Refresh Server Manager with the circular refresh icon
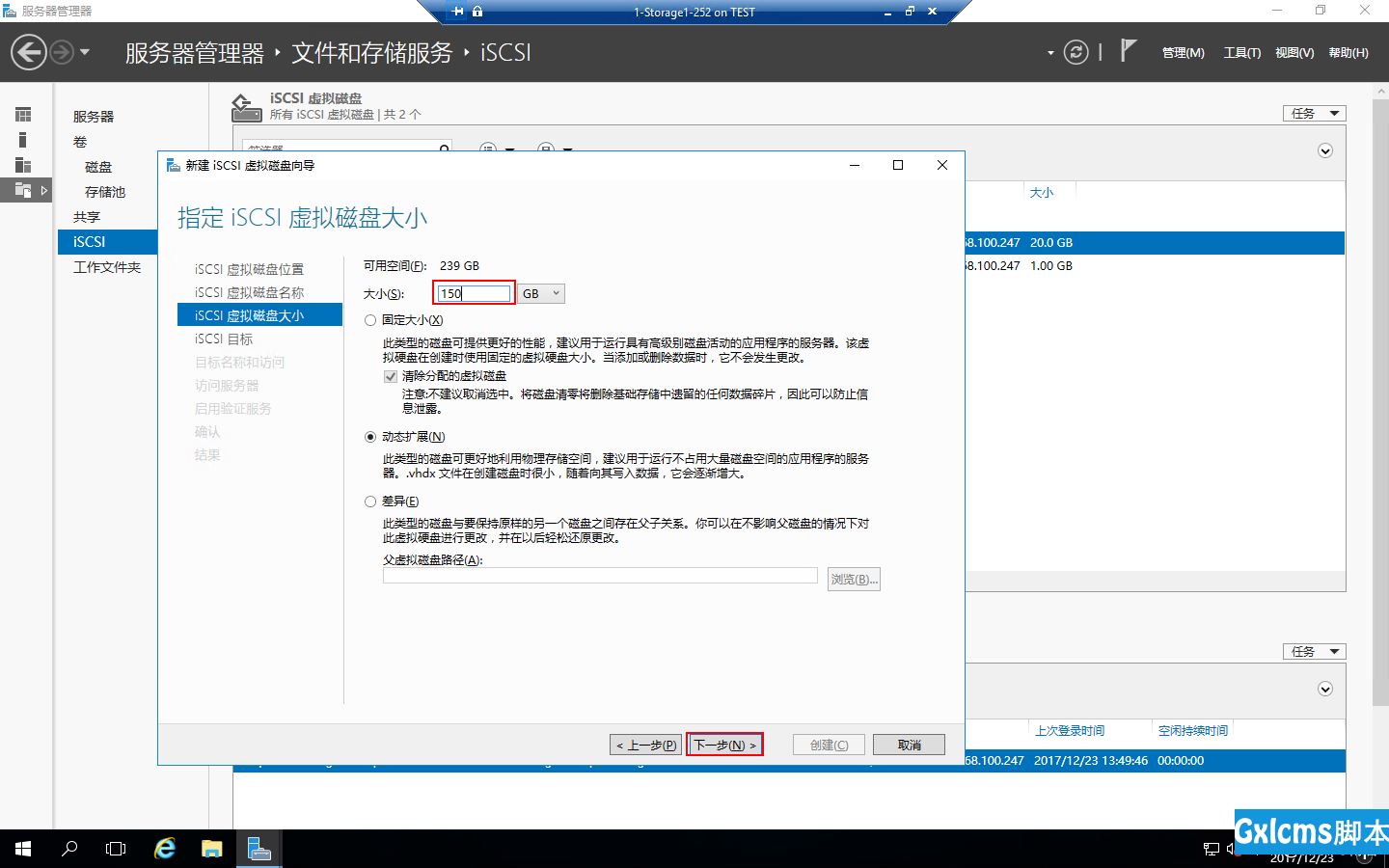 (x=1076, y=52)
